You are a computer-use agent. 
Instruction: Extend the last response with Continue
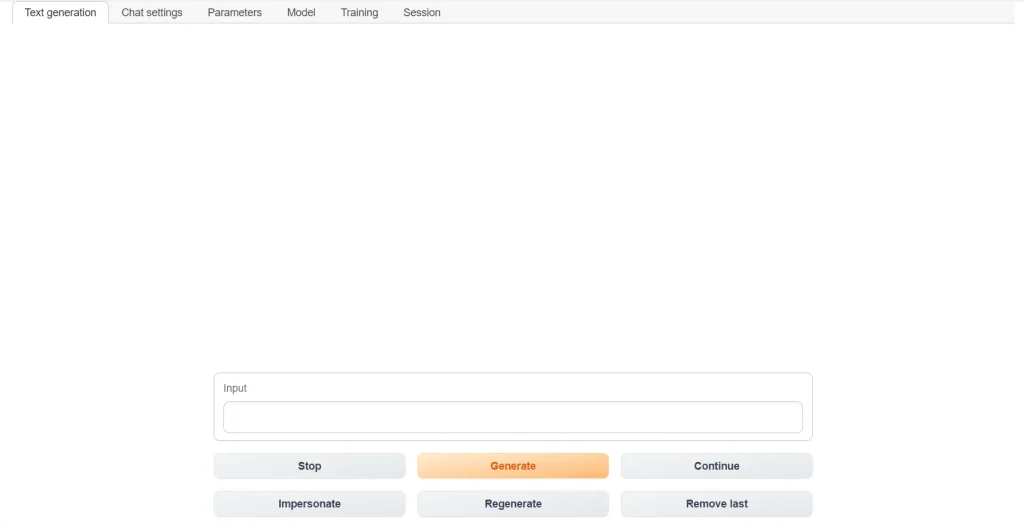point(716,466)
